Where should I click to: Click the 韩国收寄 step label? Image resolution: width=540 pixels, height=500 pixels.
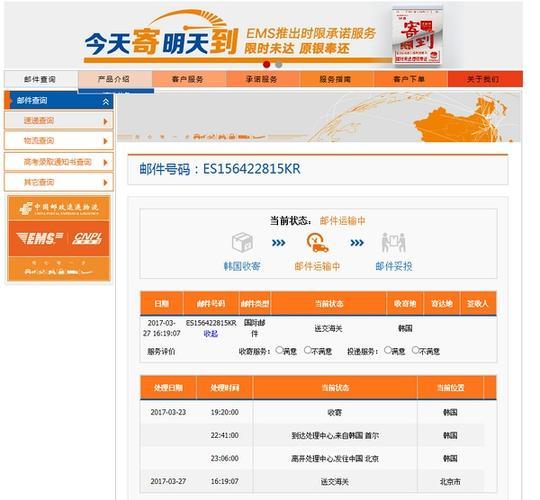coord(242,266)
